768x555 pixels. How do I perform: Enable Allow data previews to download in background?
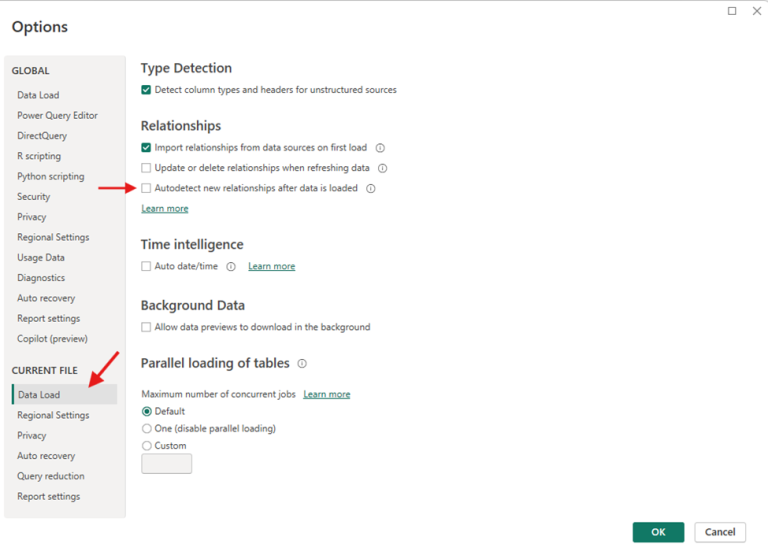point(147,327)
